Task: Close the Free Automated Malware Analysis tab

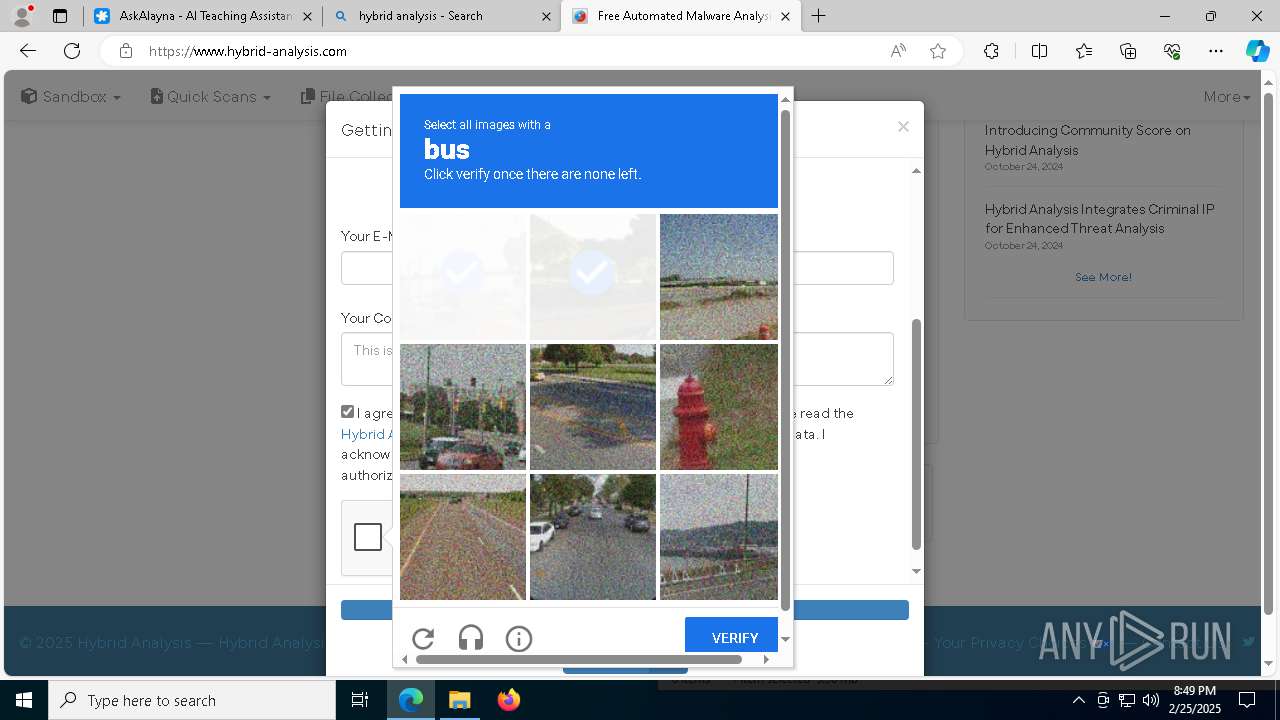Action: (x=785, y=16)
